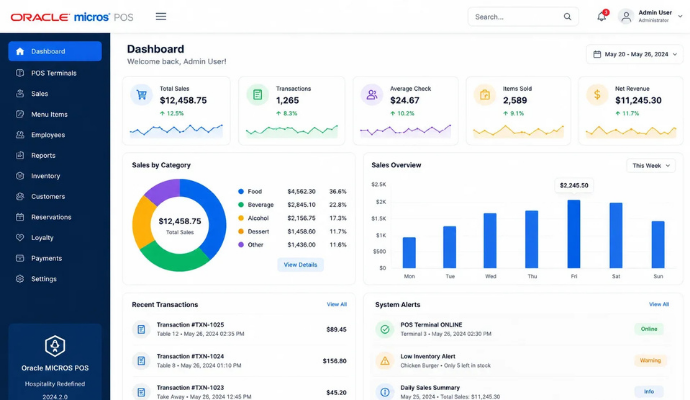Click the Transaction #TXN-1025 receipt icon
This screenshot has width=690, height=400.
click(x=141, y=329)
